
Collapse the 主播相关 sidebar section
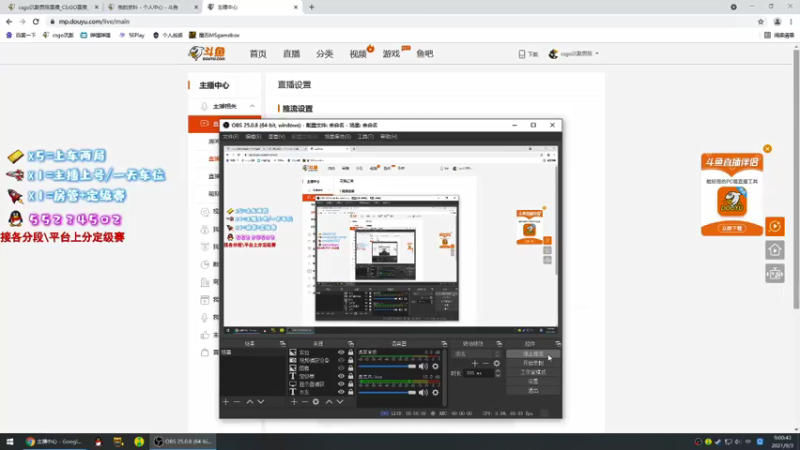coord(252,106)
